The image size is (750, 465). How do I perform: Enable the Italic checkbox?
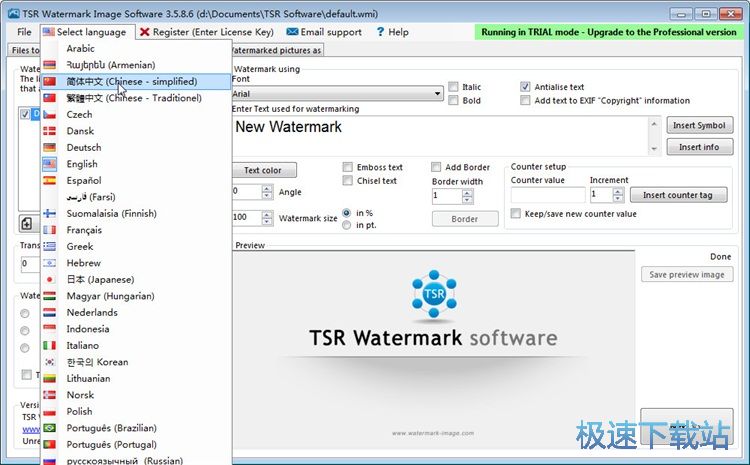453,87
